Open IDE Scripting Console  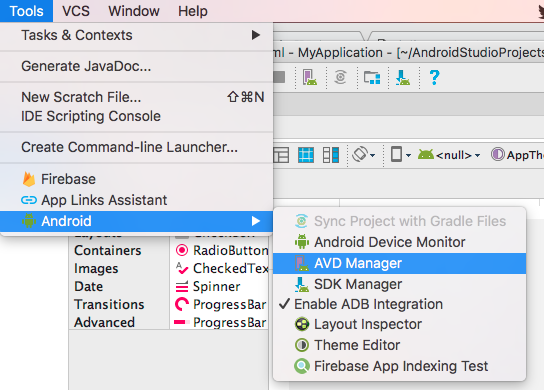coord(136,116)
